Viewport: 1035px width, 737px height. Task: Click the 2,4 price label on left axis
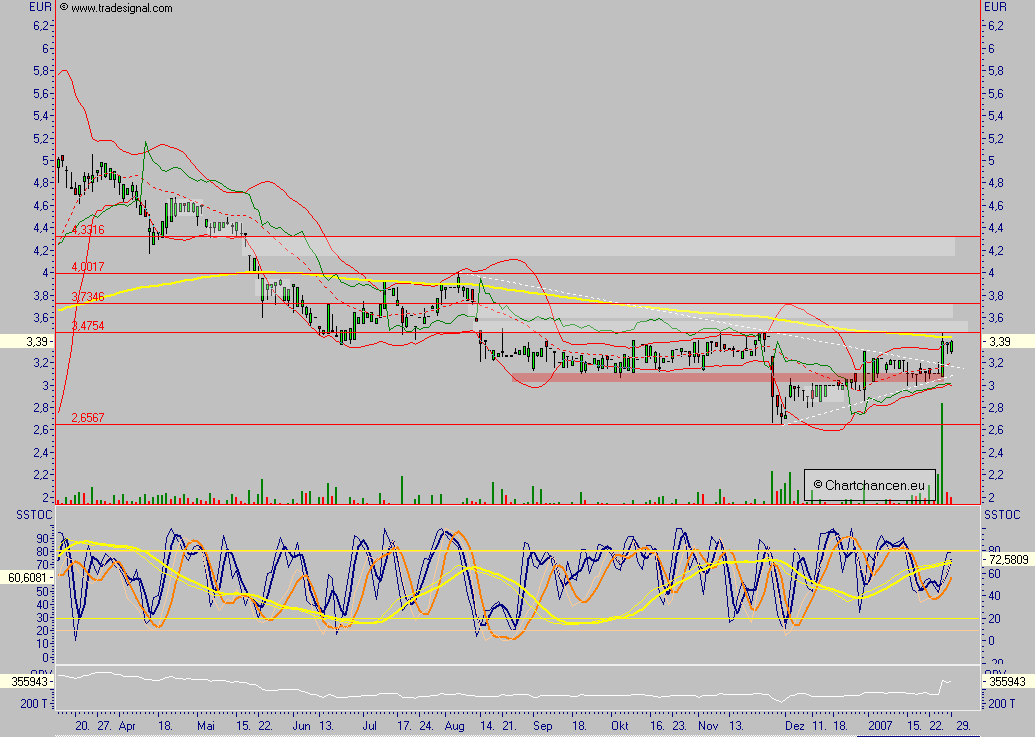tap(41, 453)
